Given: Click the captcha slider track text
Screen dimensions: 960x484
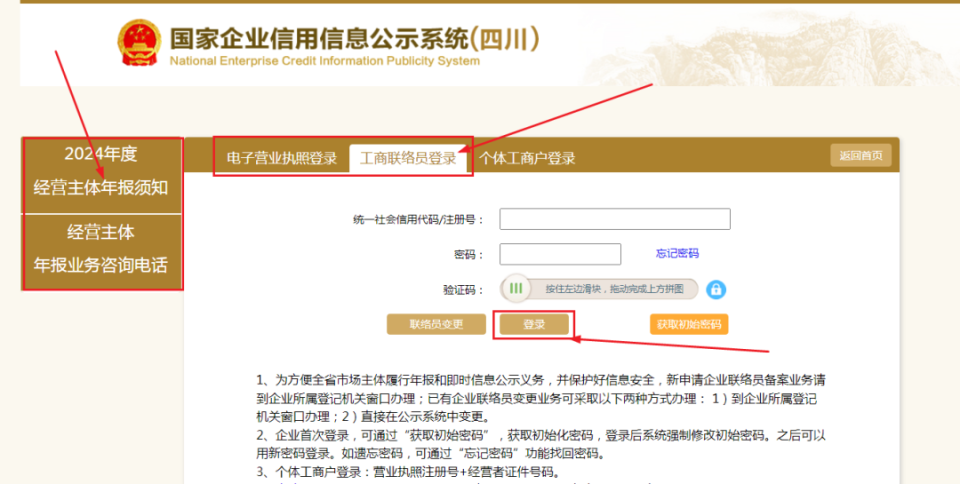Looking at the screenshot, I should click(614, 289).
